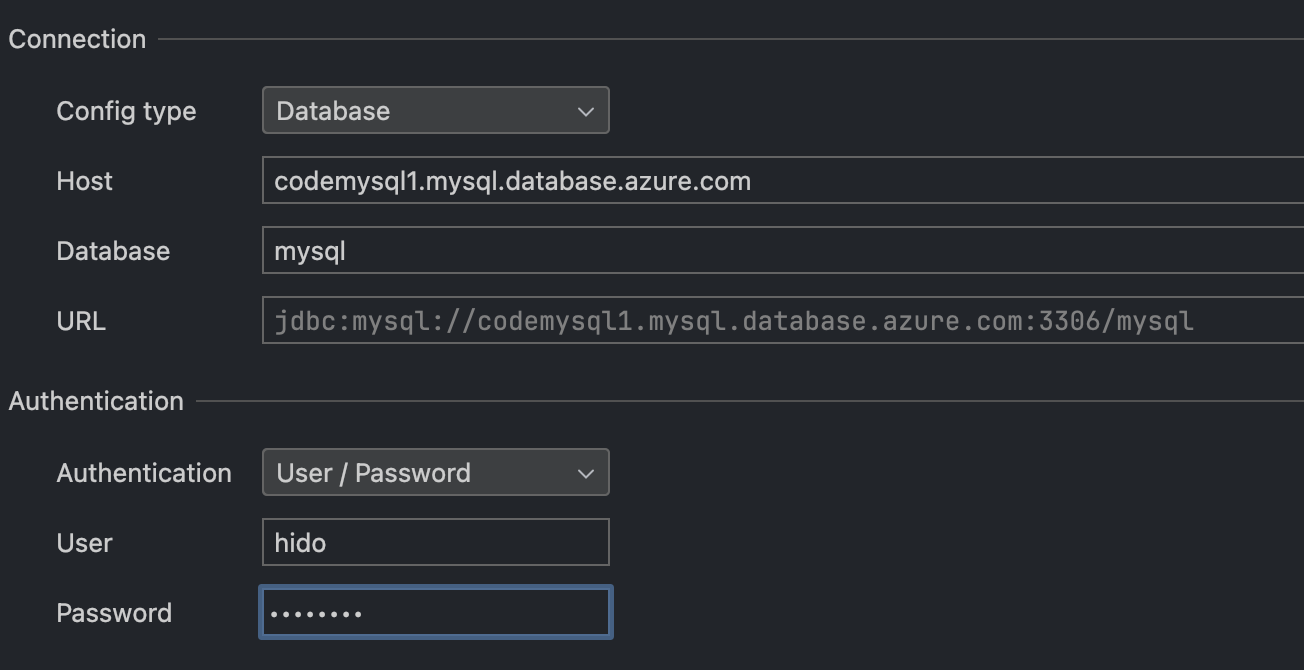Viewport: 1304px width, 670px height.
Task: Click the chevron on User / Password dropdown
Action: point(586,474)
